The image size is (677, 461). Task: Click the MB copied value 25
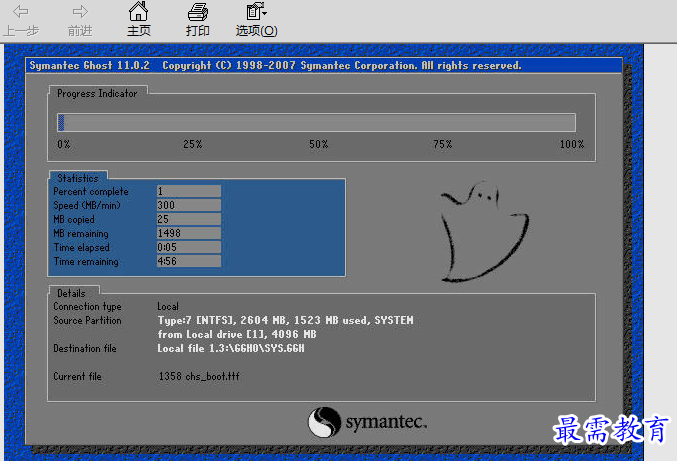[x=189, y=219]
